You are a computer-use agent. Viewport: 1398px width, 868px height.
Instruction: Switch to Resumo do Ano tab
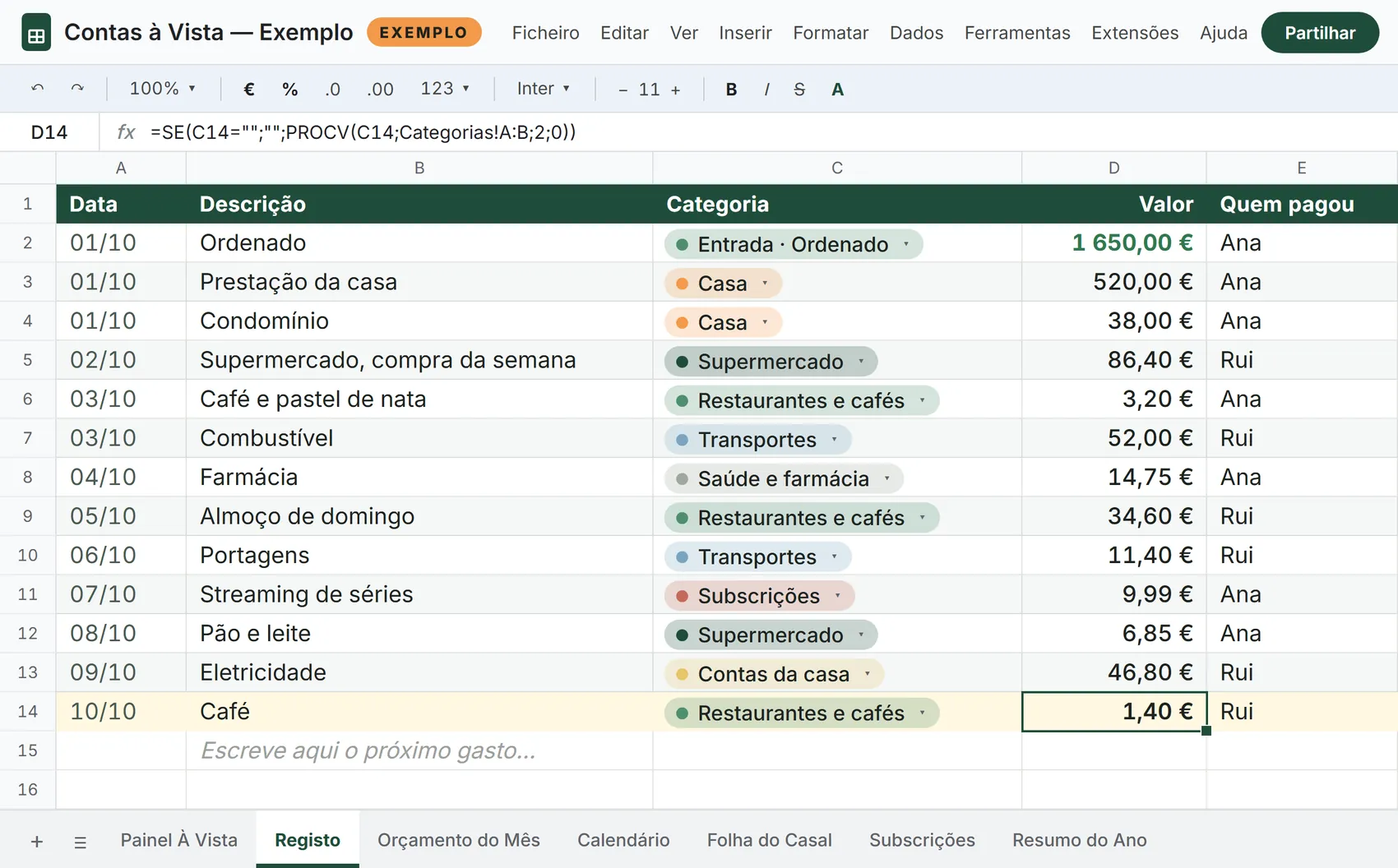(x=1080, y=840)
